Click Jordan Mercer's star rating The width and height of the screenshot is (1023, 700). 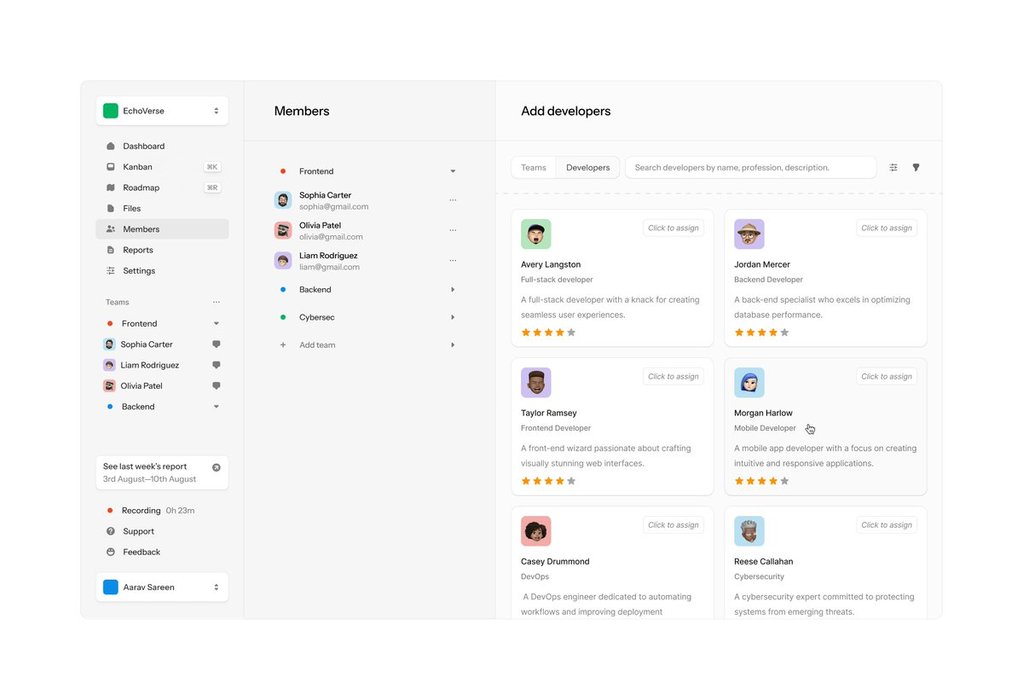click(761, 333)
